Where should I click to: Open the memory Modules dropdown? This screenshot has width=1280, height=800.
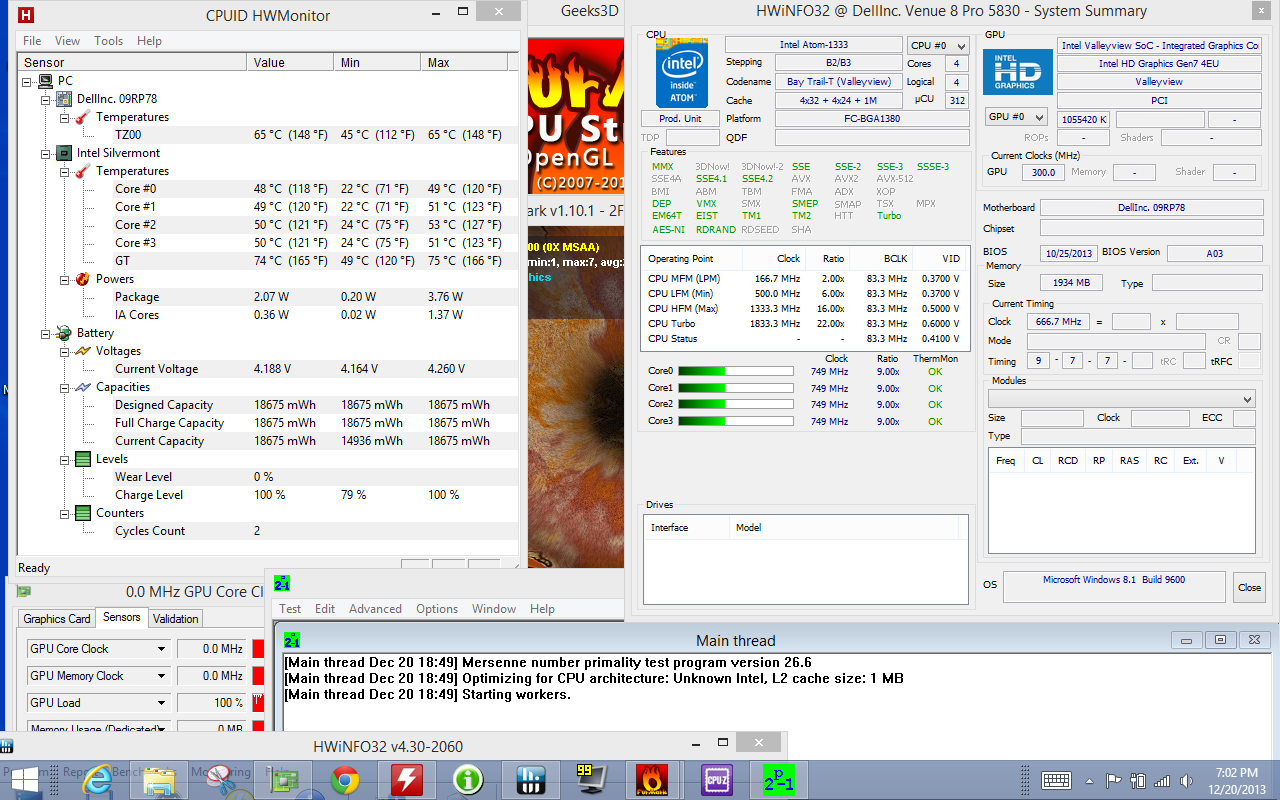pos(1121,399)
